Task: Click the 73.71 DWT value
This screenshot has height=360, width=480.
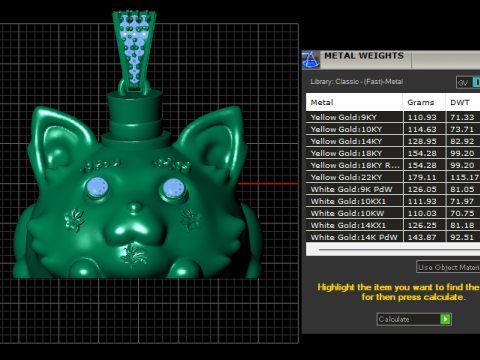Action: (x=462, y=129)
